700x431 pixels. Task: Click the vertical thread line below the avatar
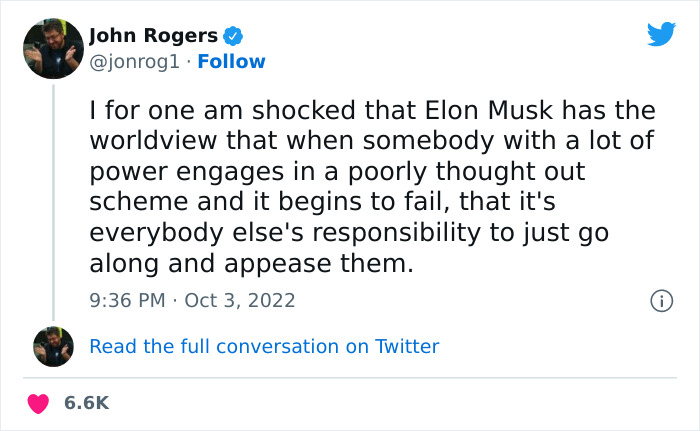[x=53, y=200]
